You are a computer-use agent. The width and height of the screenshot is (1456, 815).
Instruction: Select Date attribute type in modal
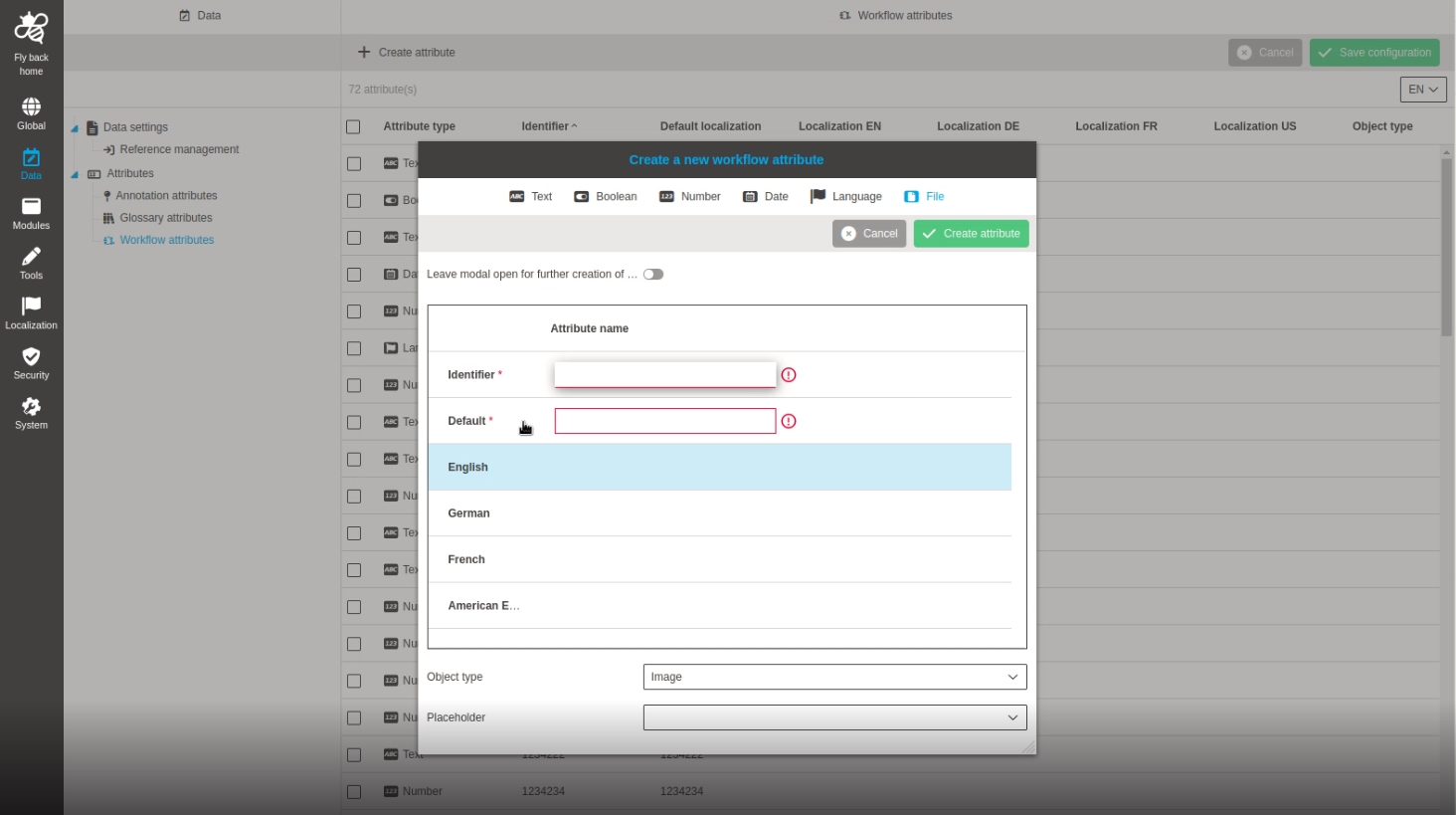765,196
